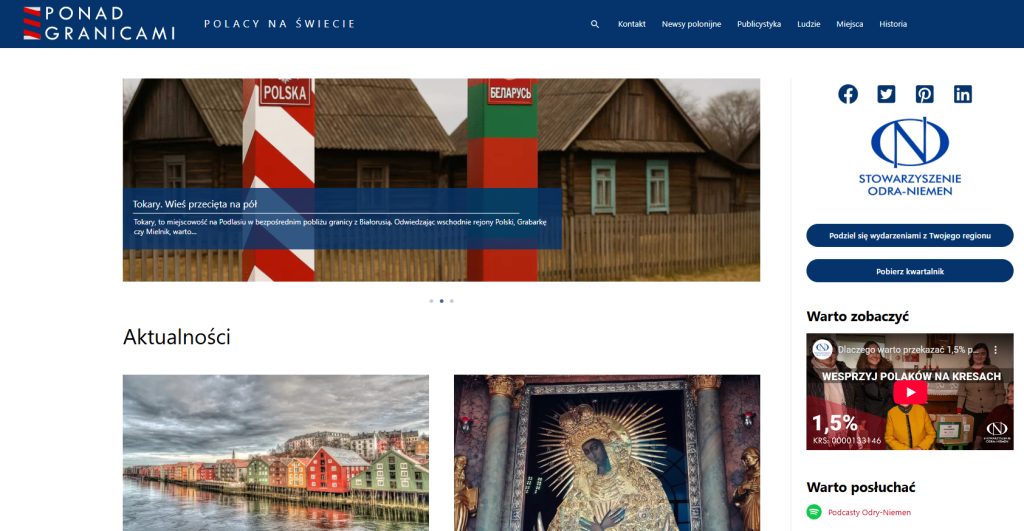Play the YouTube video about 1,5%

coord(910,393)
